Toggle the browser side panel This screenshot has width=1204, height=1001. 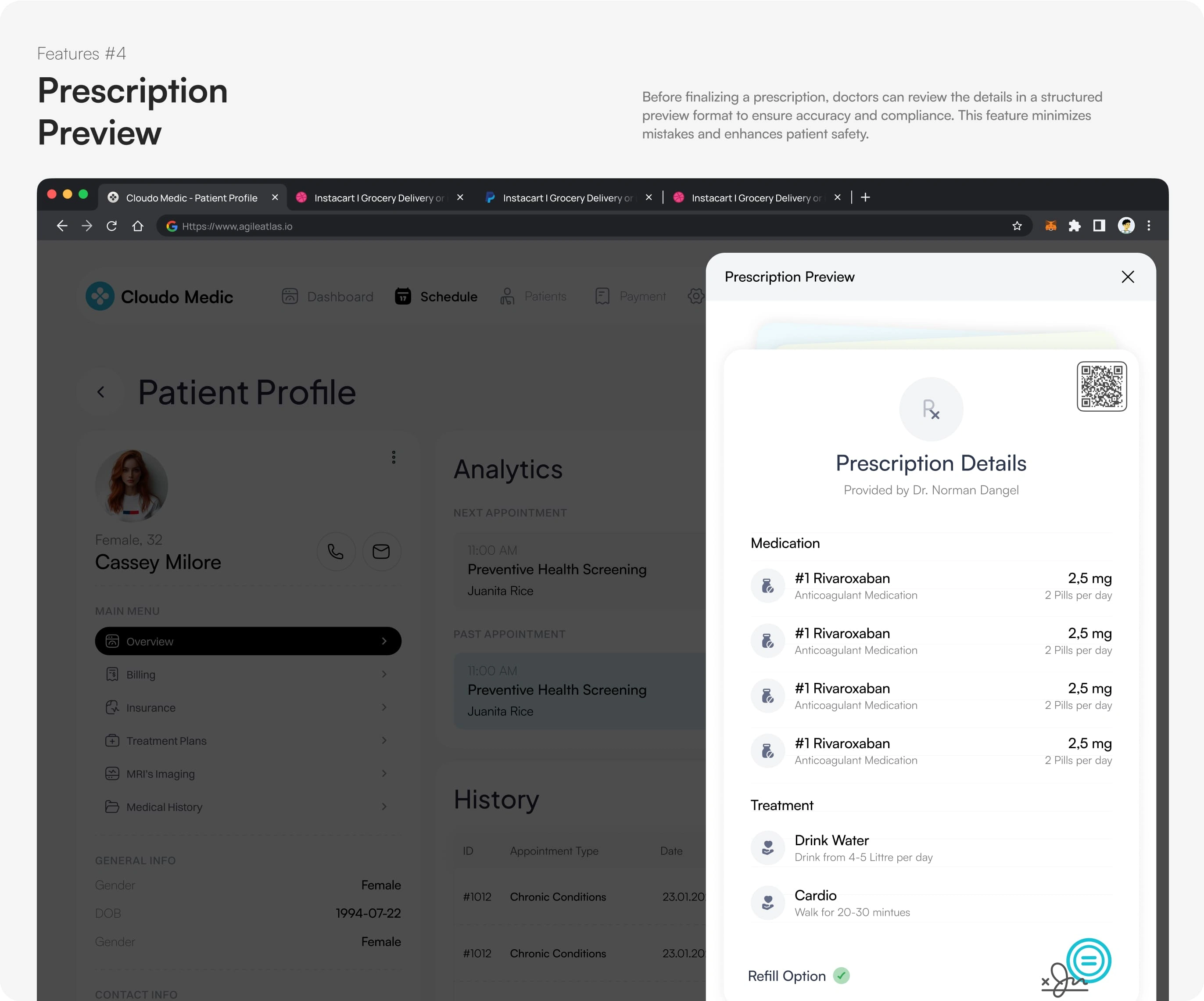1099,226
